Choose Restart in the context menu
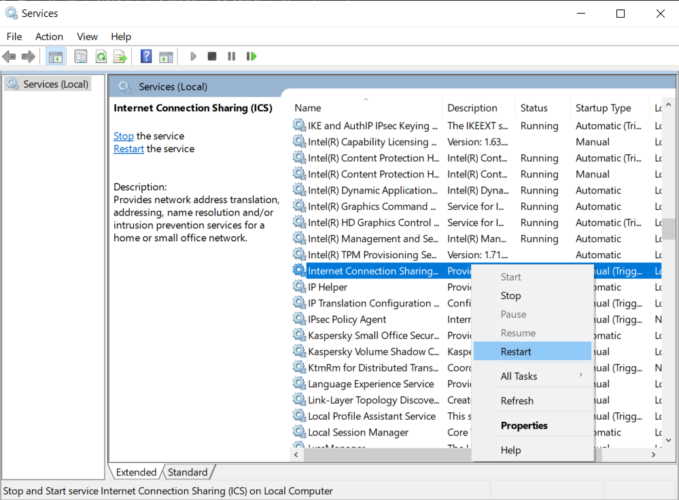Screen dimensions: 679x500 532,352
